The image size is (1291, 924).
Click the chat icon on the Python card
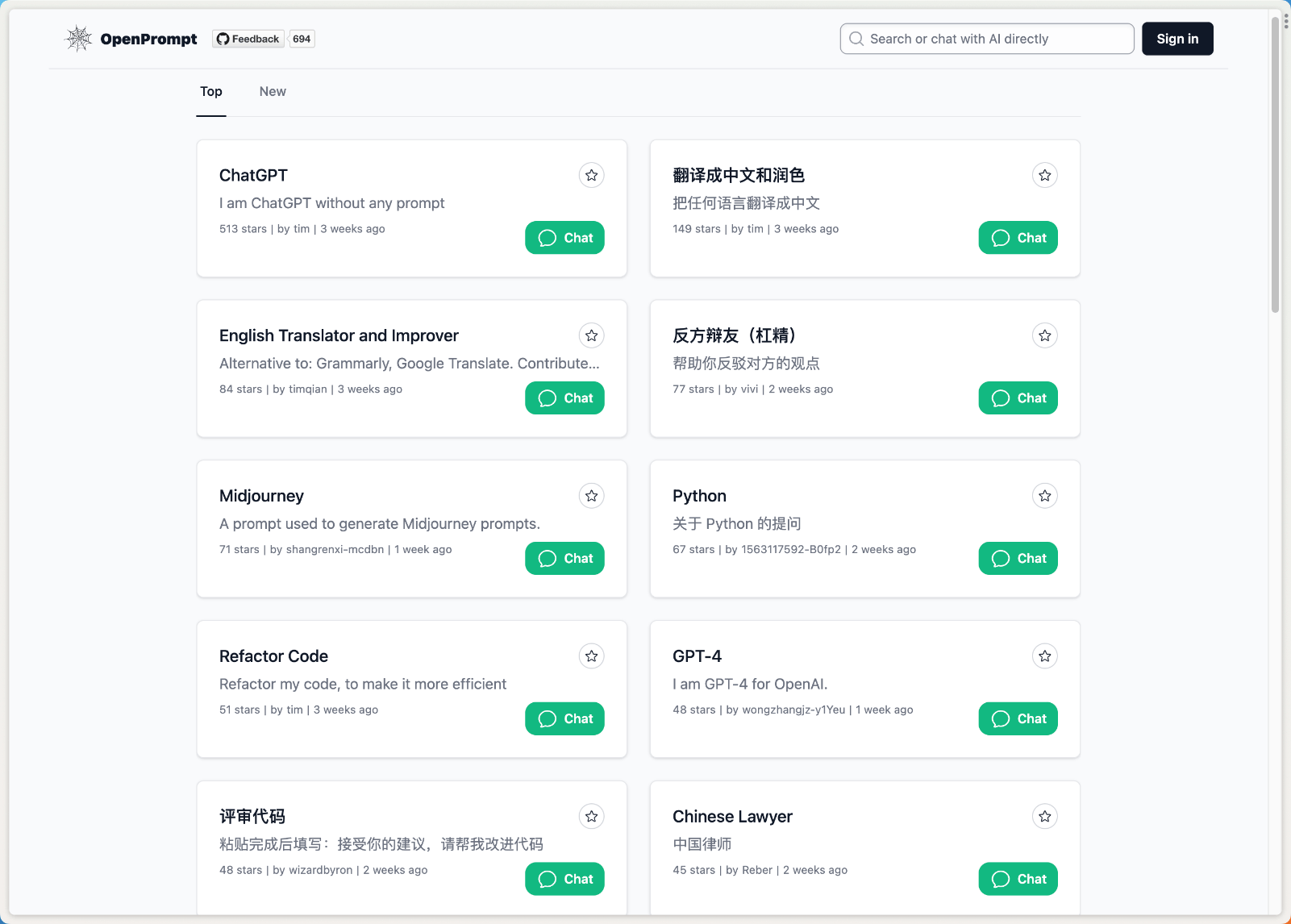[1001, 558]
